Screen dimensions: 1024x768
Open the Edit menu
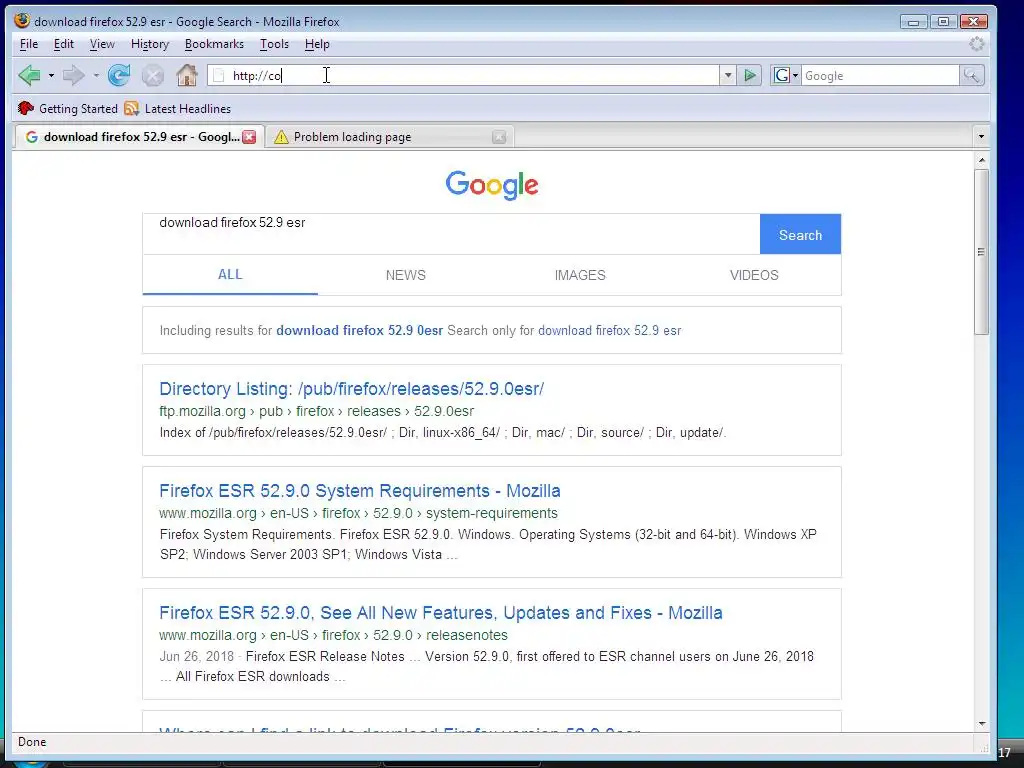click(63, 44)
